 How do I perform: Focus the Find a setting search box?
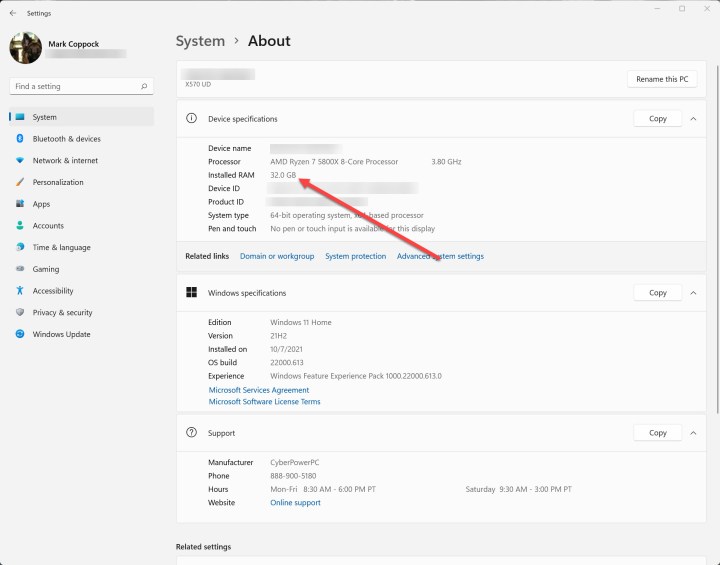81,86
